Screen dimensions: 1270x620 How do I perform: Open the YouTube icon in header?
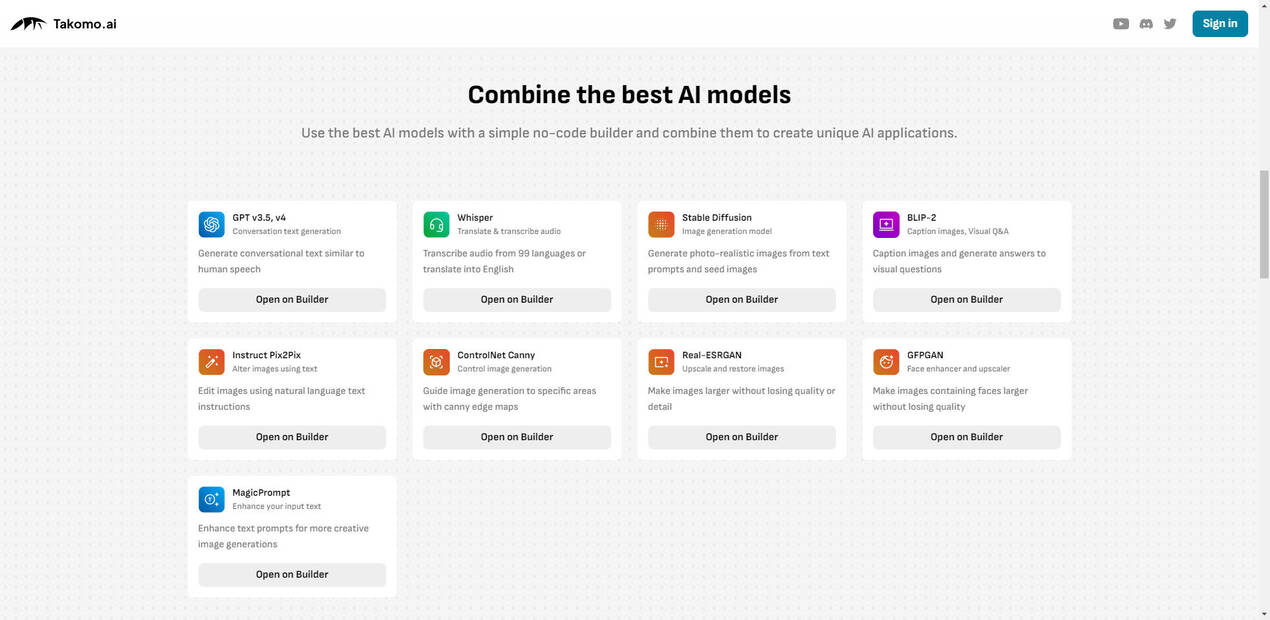click(1121, 24)
